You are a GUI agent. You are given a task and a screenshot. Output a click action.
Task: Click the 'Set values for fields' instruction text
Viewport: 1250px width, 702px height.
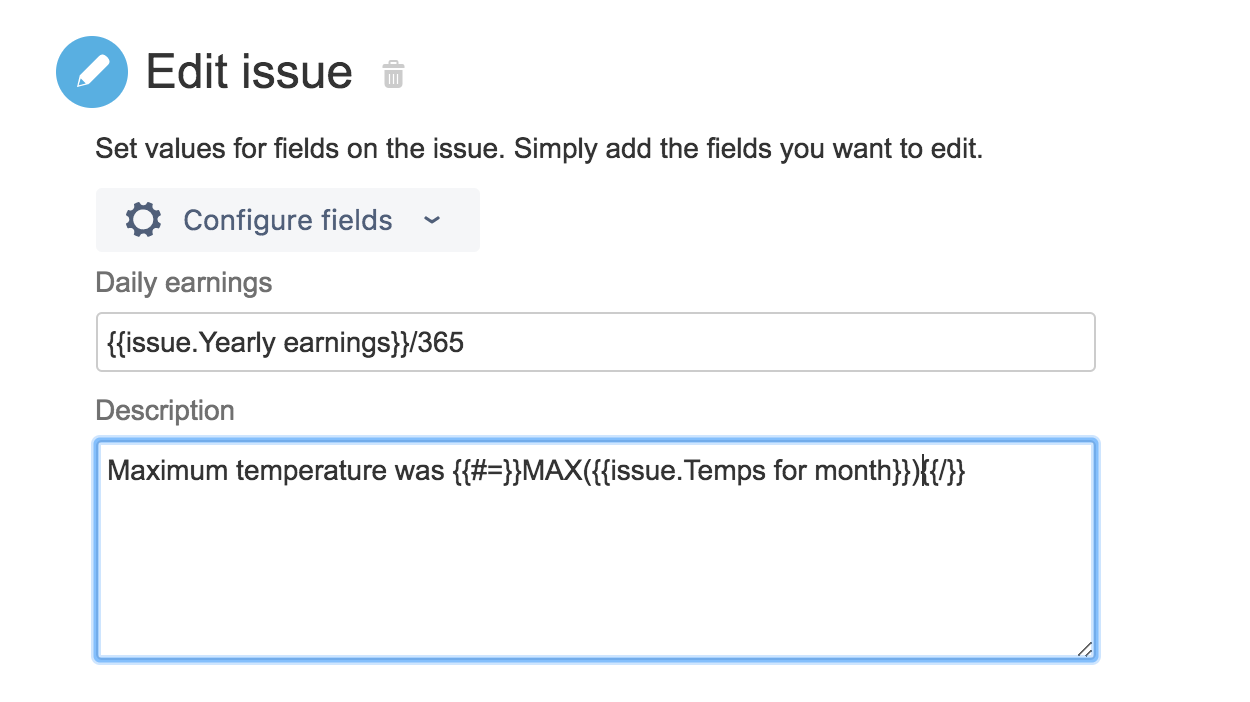coord(539,151)
